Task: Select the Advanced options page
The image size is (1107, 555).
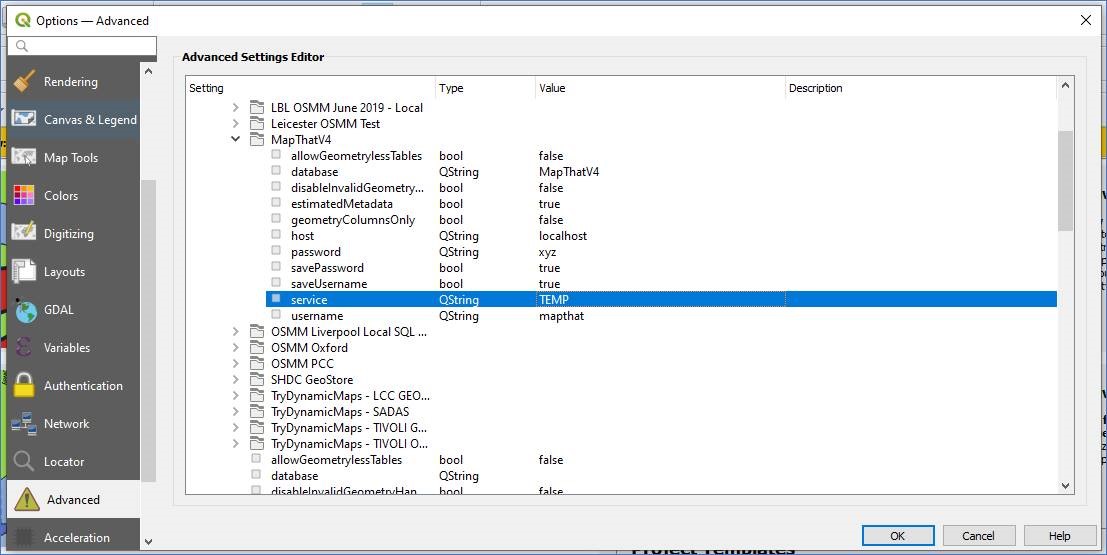Action: (73, 500)
